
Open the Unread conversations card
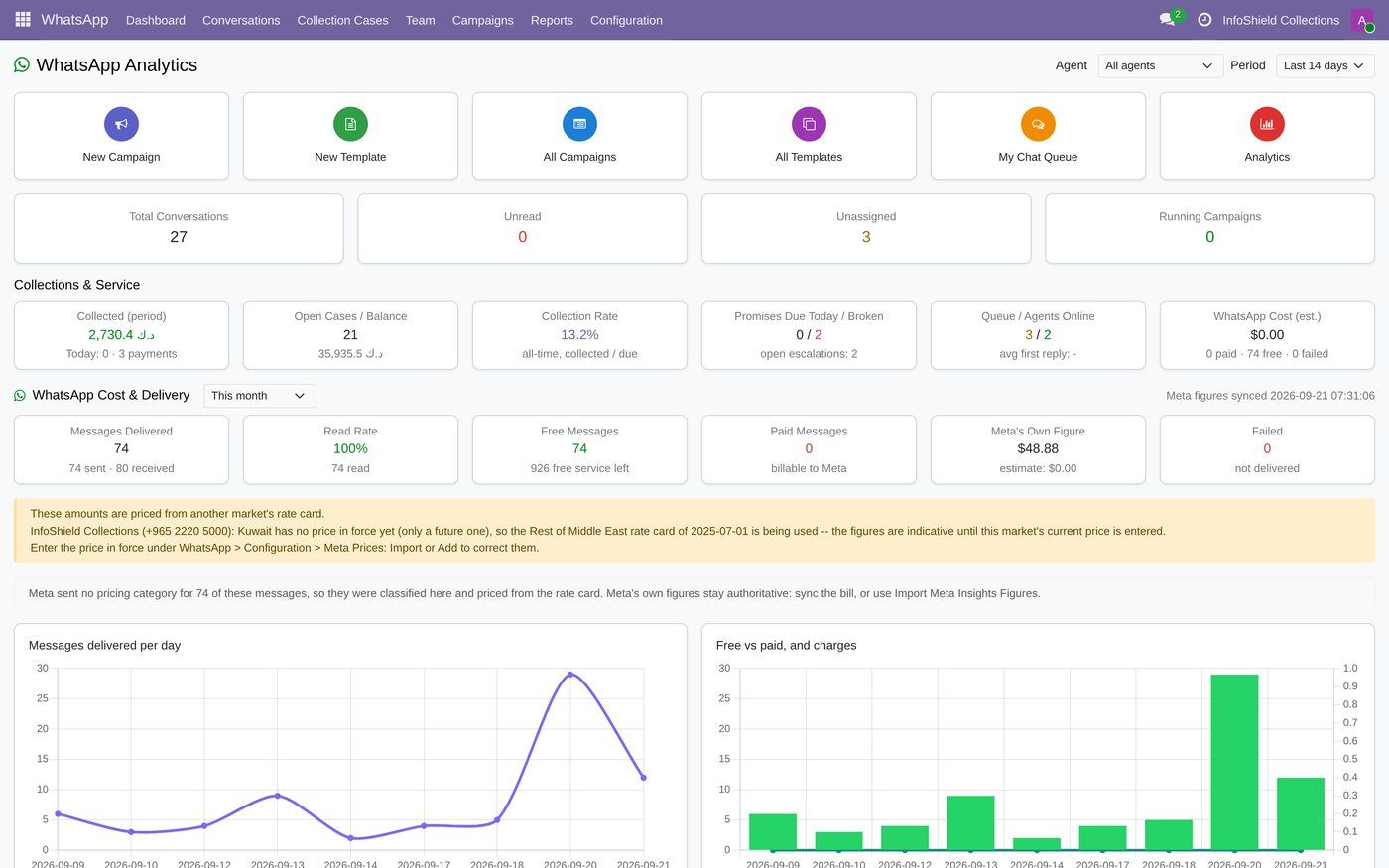tap(522, 228)
